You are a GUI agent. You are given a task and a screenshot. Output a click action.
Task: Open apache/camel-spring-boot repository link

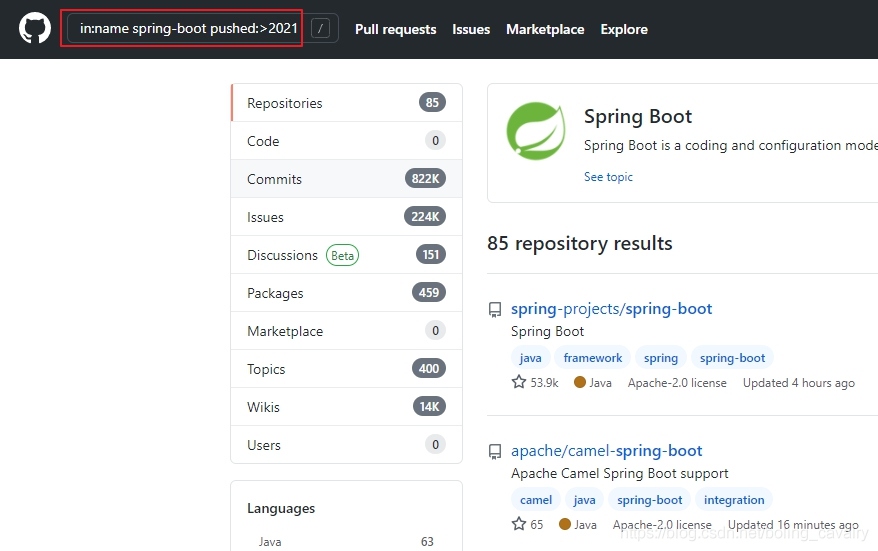[x=606, y=451]
